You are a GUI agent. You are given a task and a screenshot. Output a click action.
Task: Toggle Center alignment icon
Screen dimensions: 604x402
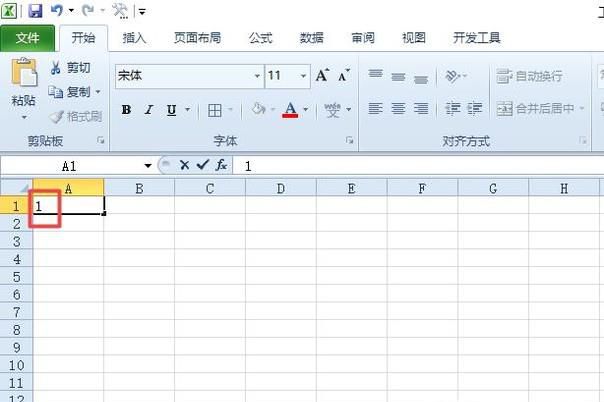[x=398, y=109]
